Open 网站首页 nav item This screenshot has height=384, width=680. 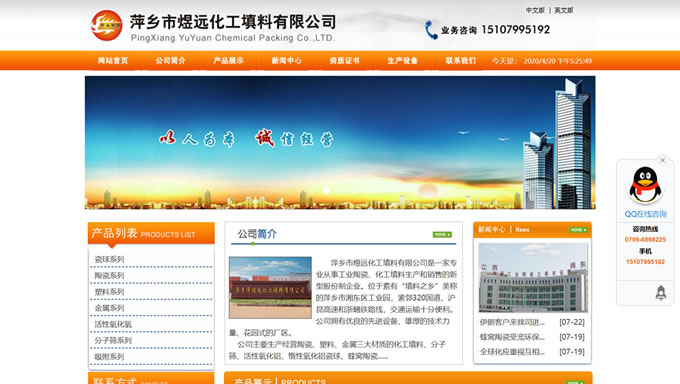coord(113,61)
